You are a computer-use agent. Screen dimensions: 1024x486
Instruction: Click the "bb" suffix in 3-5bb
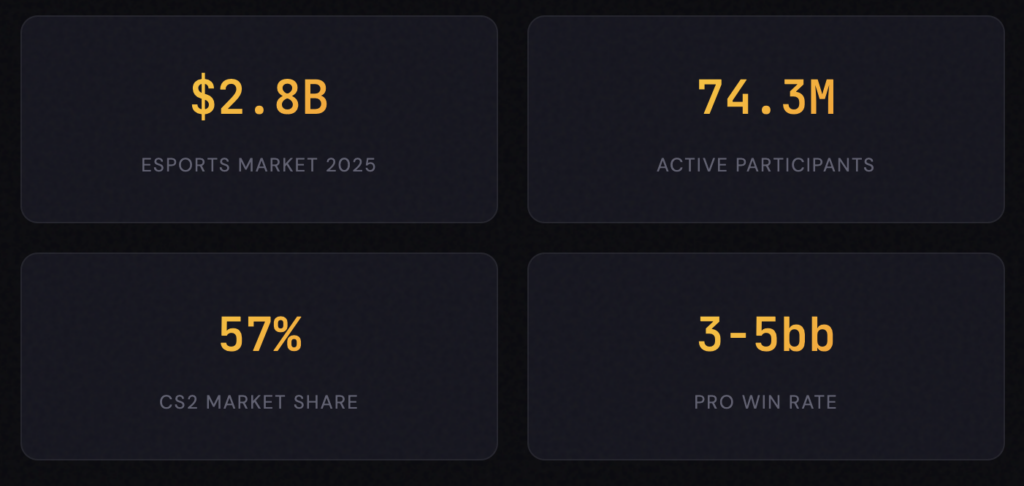tap(807, 335)
